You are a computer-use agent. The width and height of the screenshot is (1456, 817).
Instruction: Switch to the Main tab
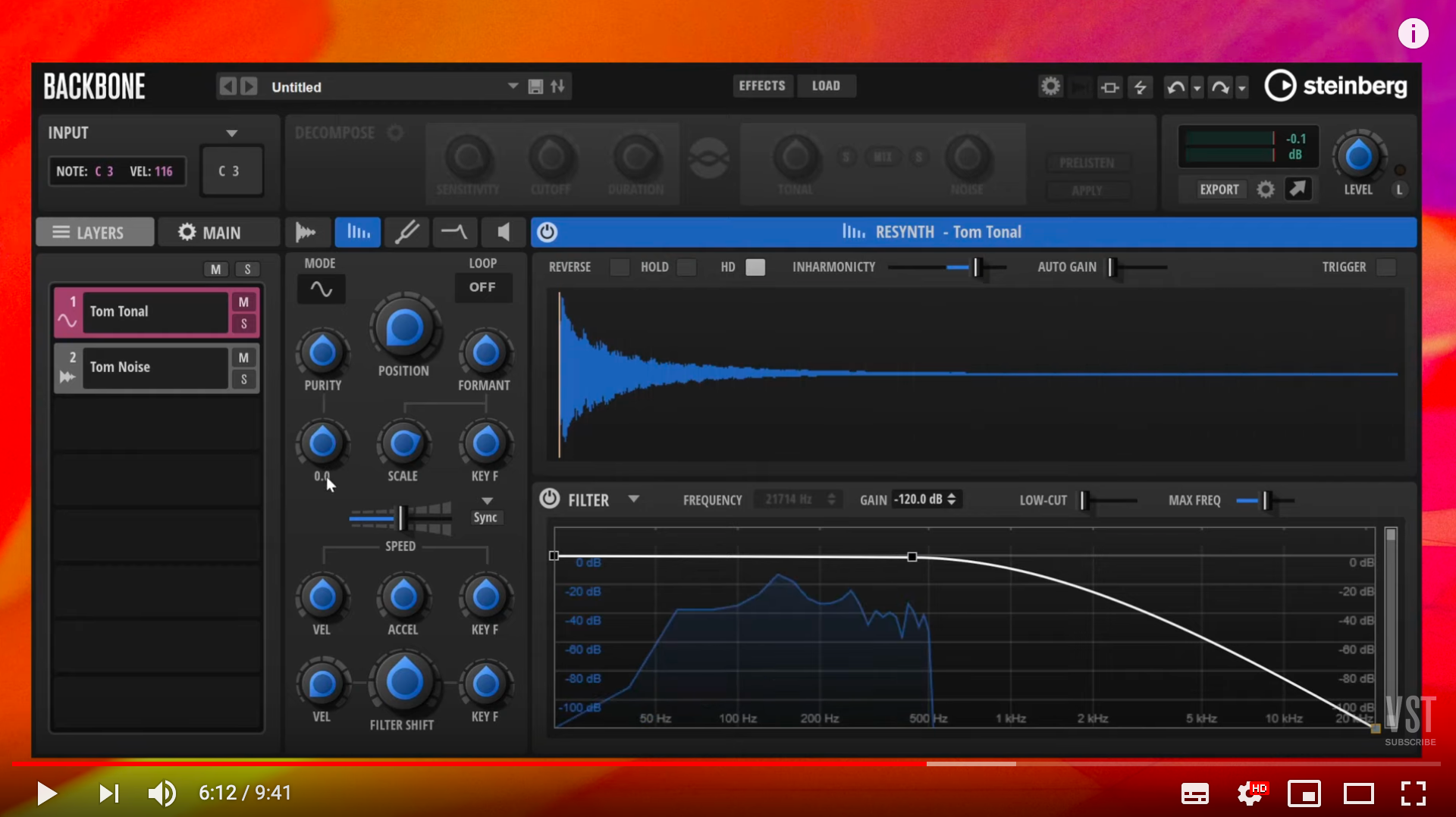tap(220, 232)
